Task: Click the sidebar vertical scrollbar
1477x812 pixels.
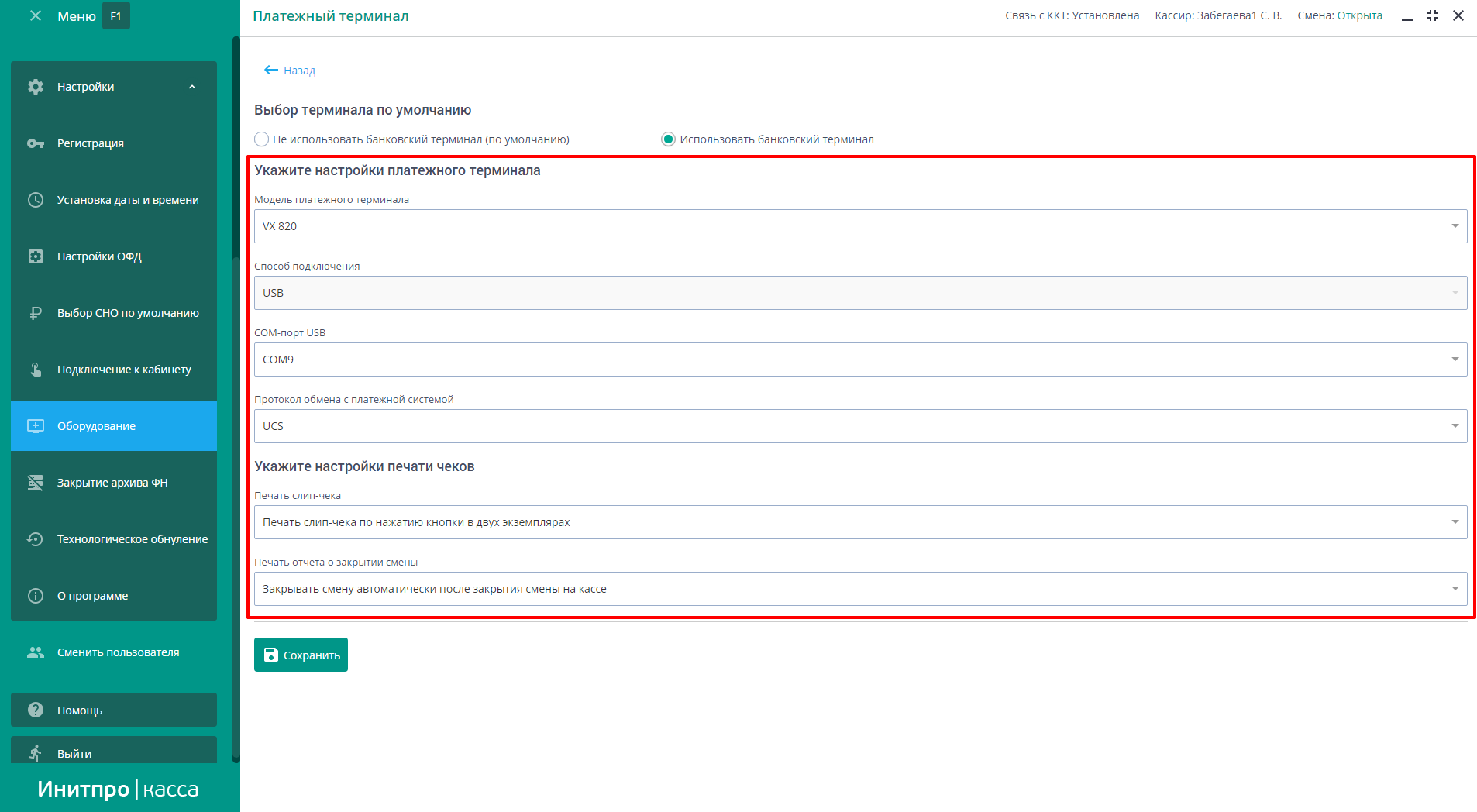Action: (x=236, y=387)
